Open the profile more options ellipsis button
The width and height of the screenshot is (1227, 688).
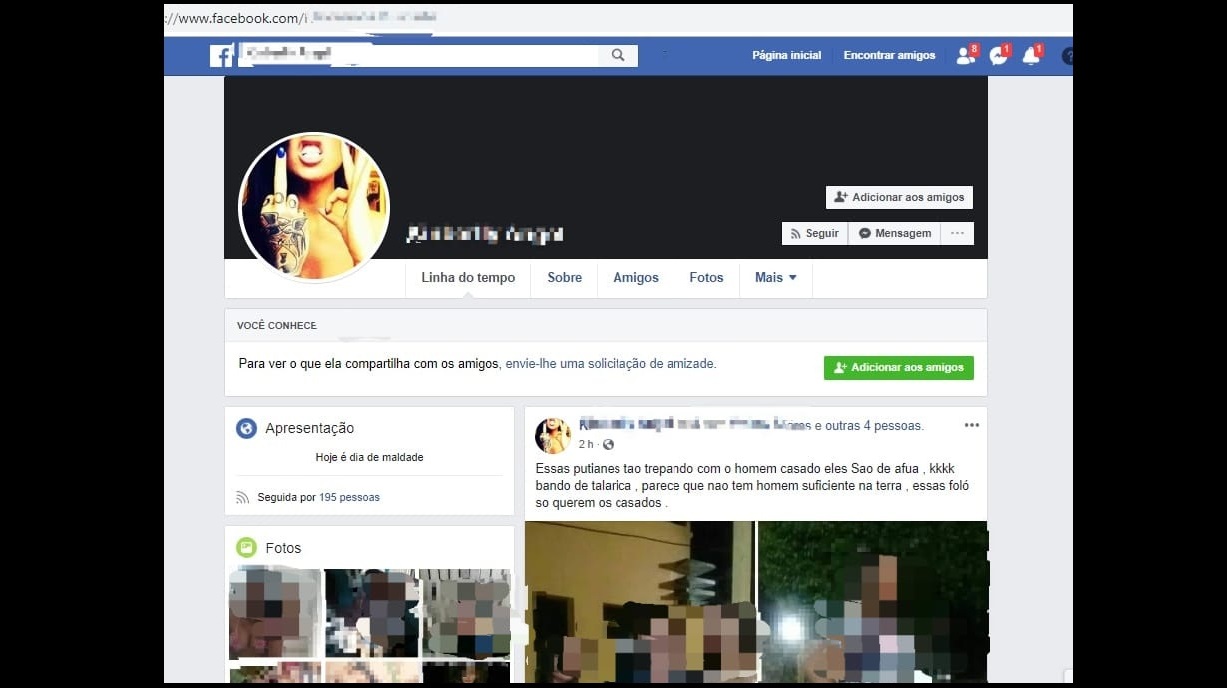click(x=957, y=233)
